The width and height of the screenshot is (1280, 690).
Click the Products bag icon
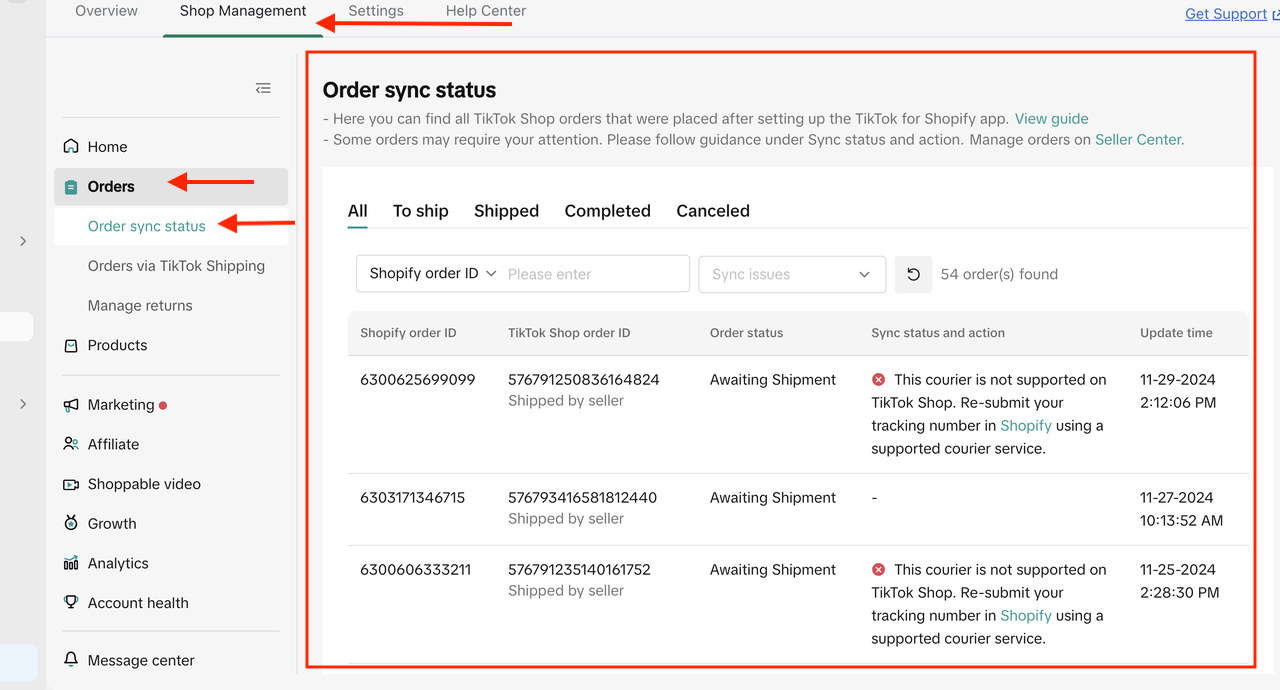pos(71,345)
